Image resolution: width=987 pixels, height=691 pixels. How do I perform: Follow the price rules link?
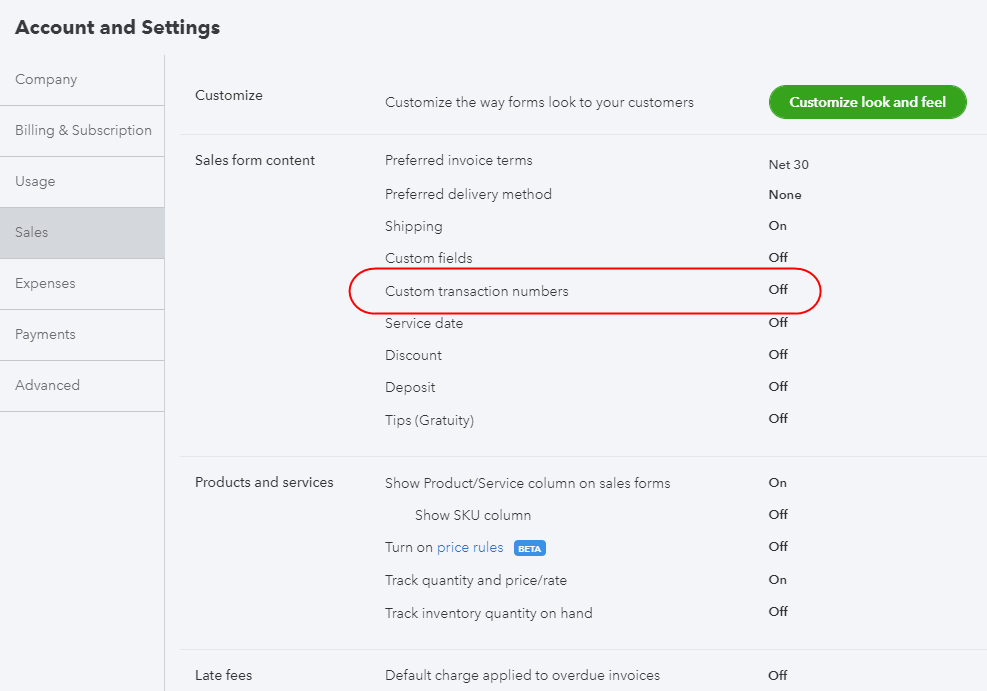(x=470, y=548)
